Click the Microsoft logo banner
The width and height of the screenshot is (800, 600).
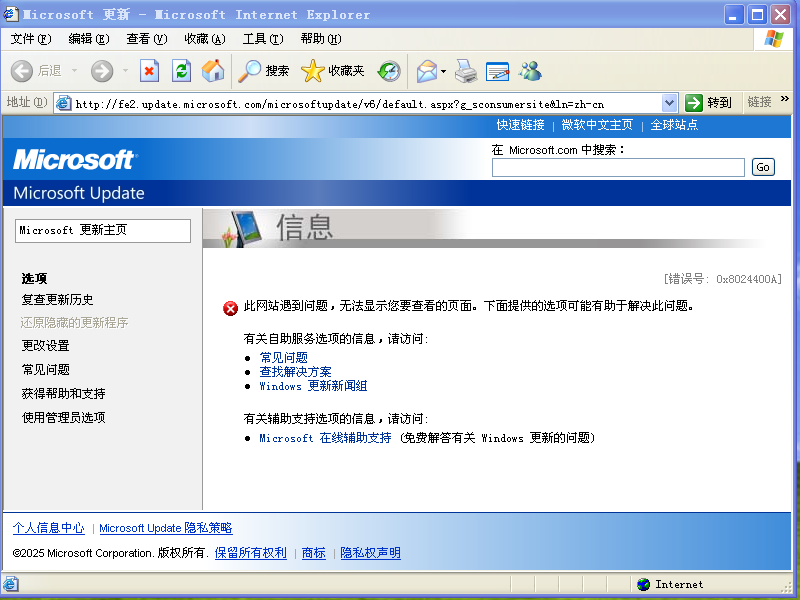point(75,160)
